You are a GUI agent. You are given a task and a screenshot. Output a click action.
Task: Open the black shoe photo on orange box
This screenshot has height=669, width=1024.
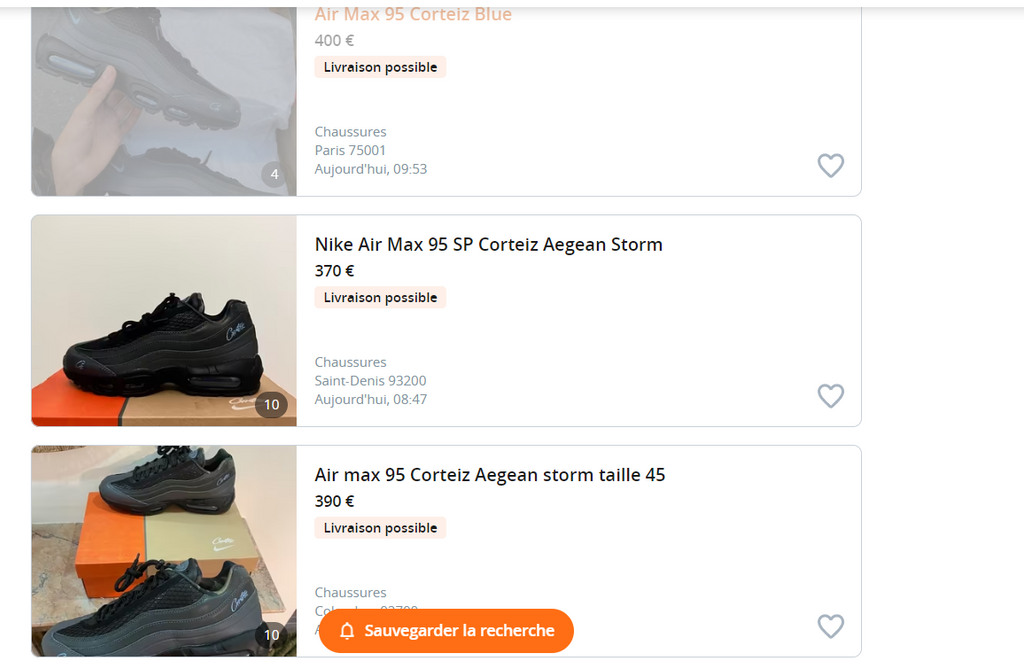click(164, 320)
